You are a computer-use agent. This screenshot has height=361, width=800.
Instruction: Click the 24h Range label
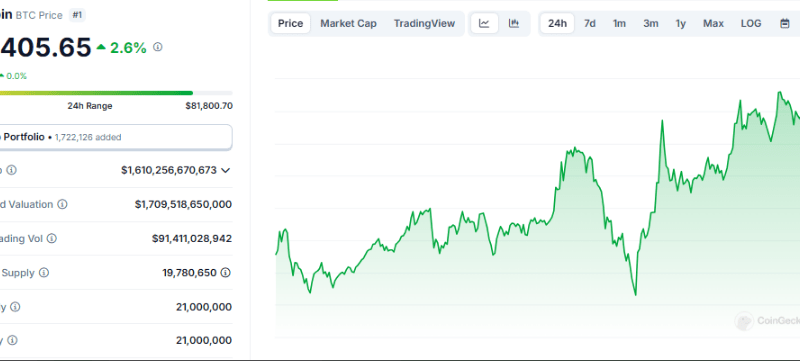click(90, 106)
